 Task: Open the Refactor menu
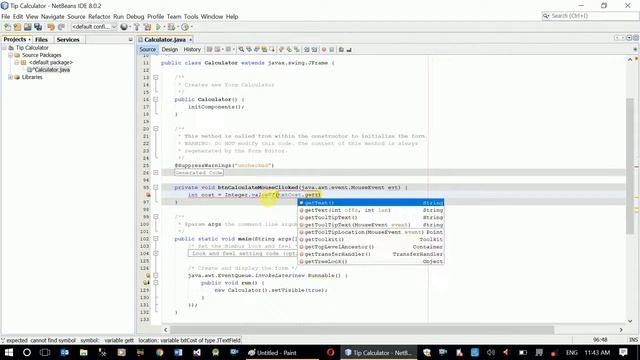click(99, 17)
